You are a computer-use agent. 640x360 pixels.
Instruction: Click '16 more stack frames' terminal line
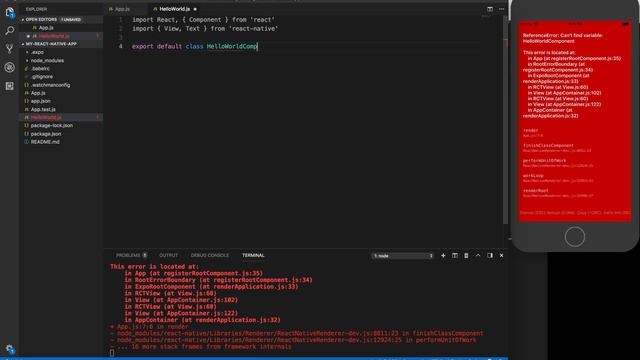click(201, 347)
